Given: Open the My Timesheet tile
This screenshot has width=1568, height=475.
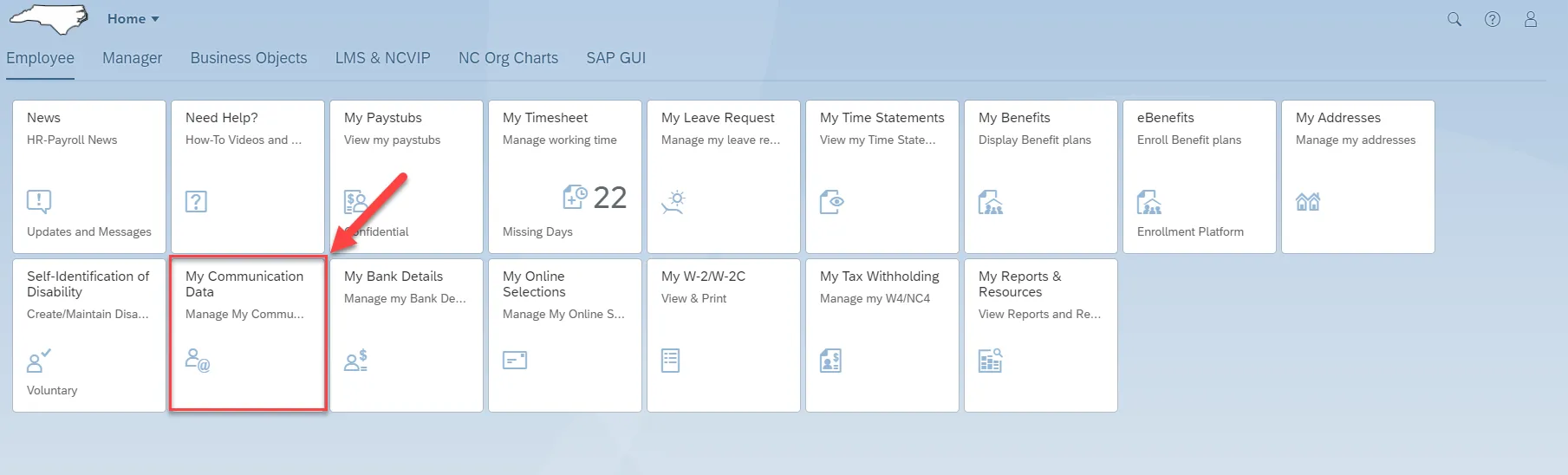Looking at the screenshot, I should click(x=564, y=177).
